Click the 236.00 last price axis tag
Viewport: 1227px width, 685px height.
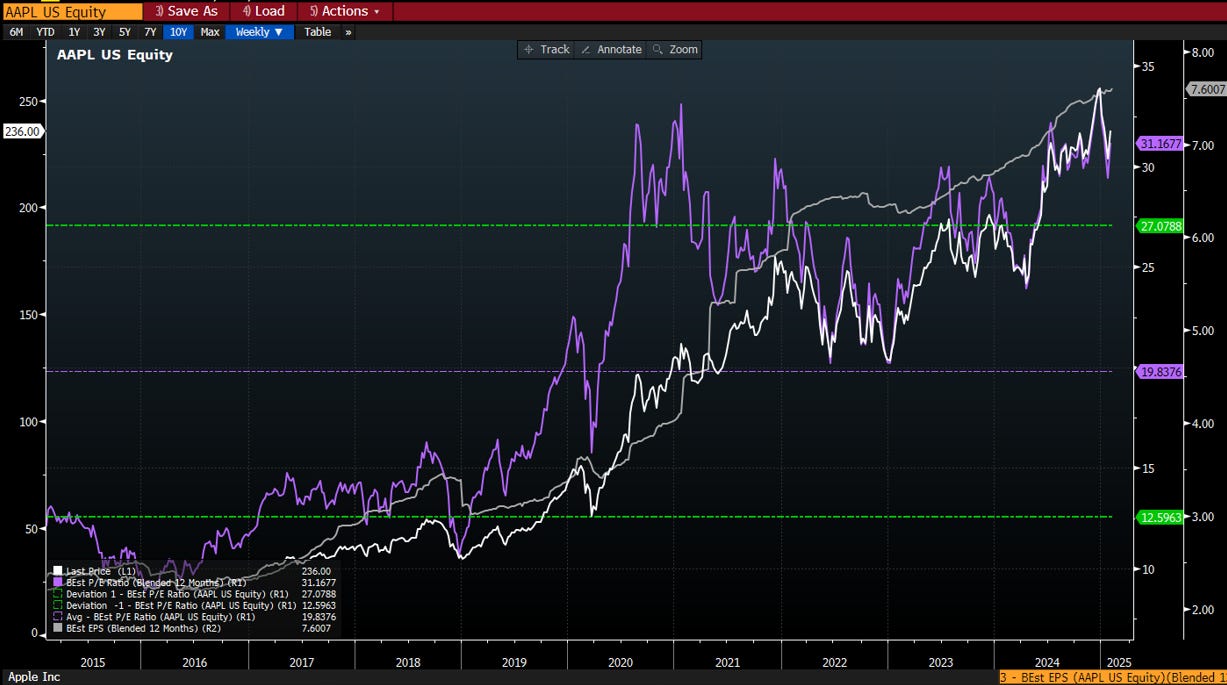(x=22, y=131)
